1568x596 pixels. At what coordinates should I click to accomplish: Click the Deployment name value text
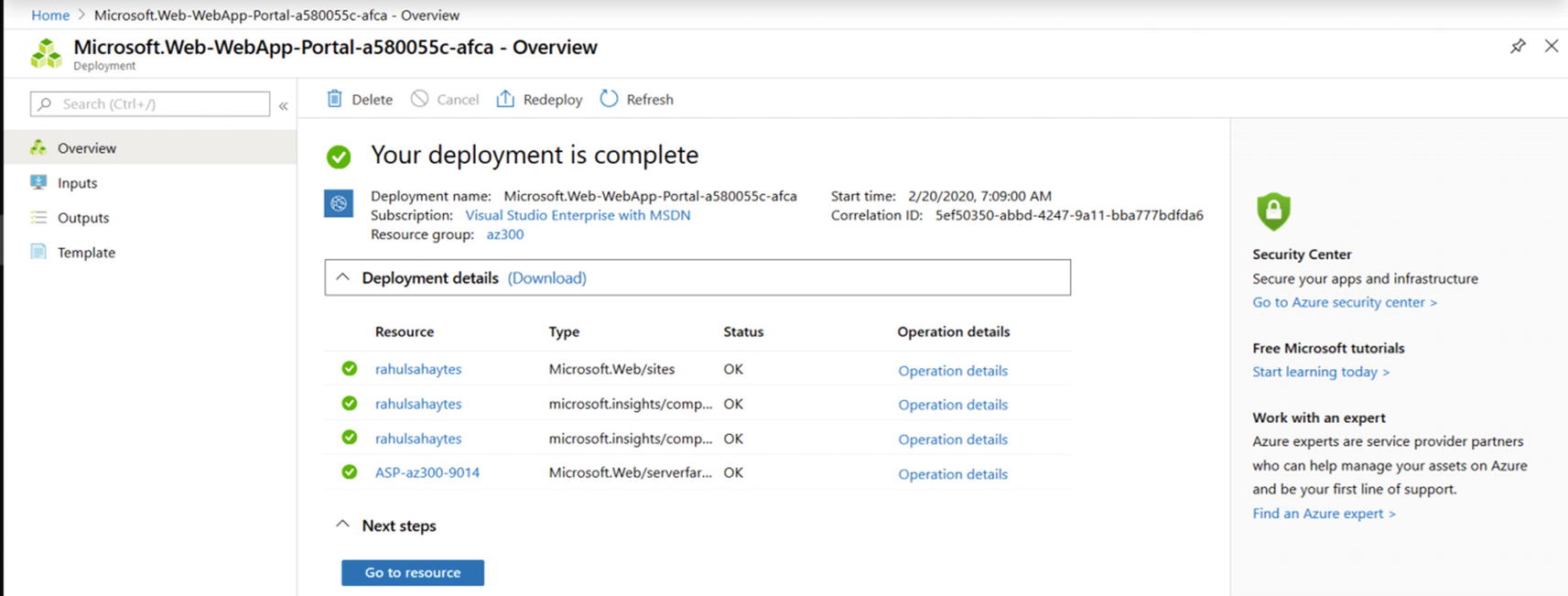[x=650, y=196]
